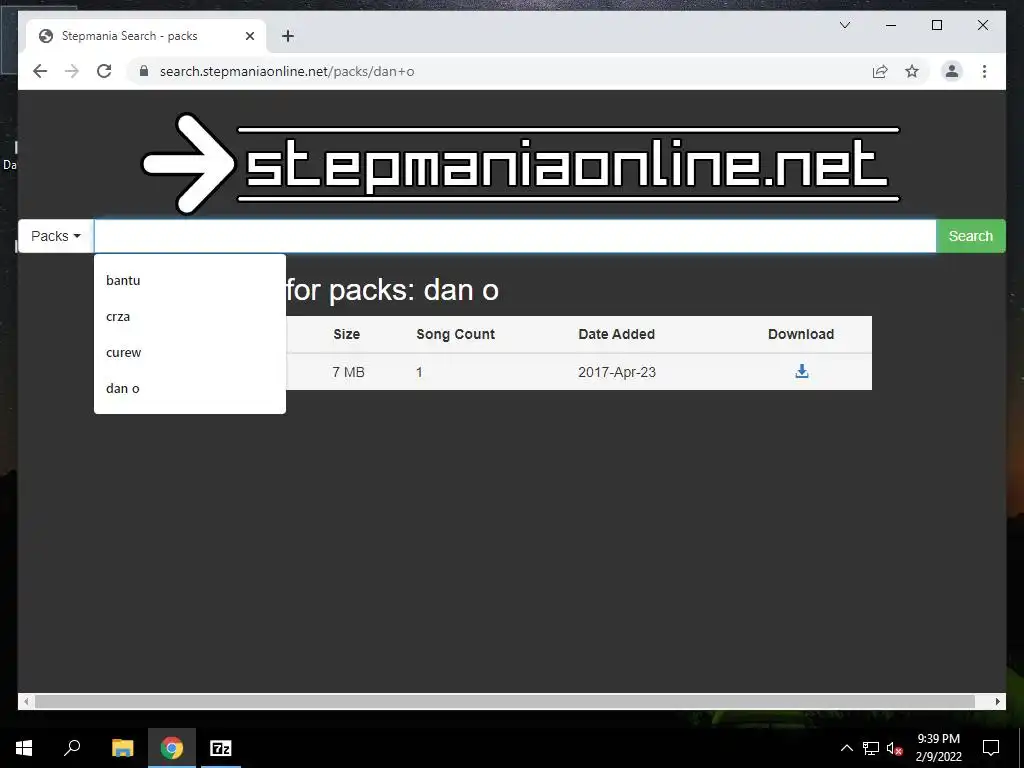Reload the Stepmania Search page
Screen dimensions: 1024x768
click(104, 71)
